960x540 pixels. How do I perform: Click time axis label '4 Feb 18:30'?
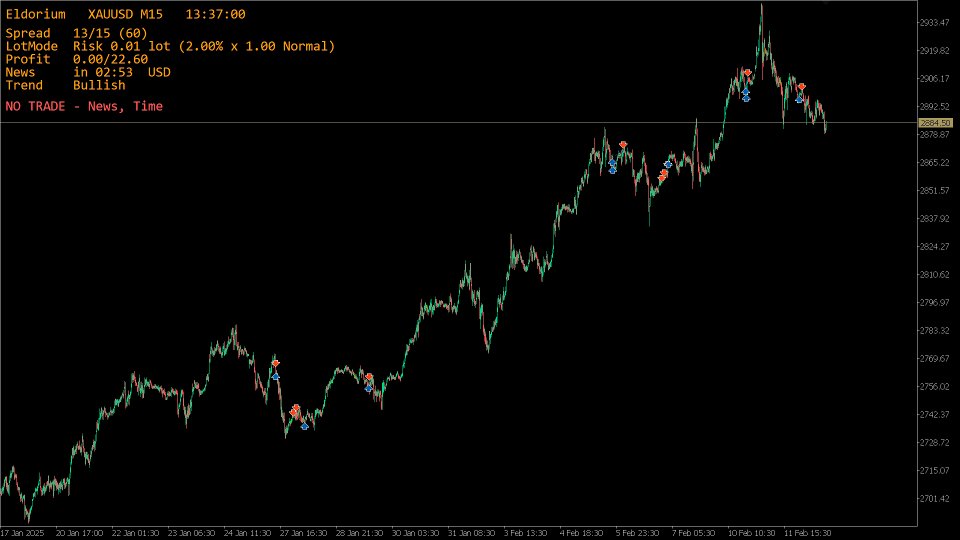click(x=582, y=533)
